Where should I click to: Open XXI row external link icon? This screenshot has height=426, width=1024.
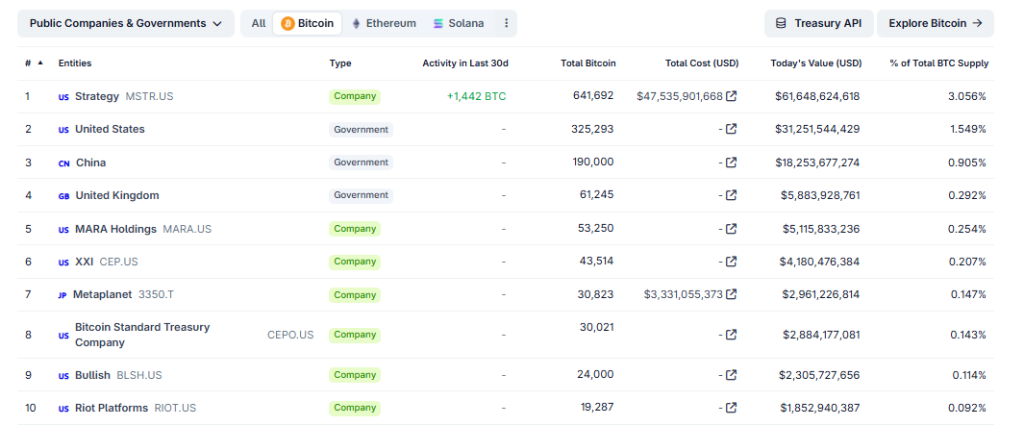coord(731,261)
